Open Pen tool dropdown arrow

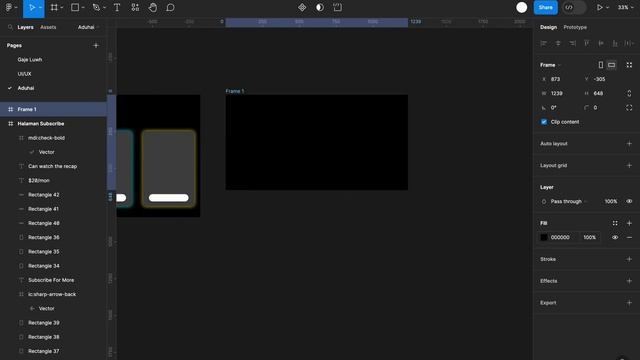(104, 8)
